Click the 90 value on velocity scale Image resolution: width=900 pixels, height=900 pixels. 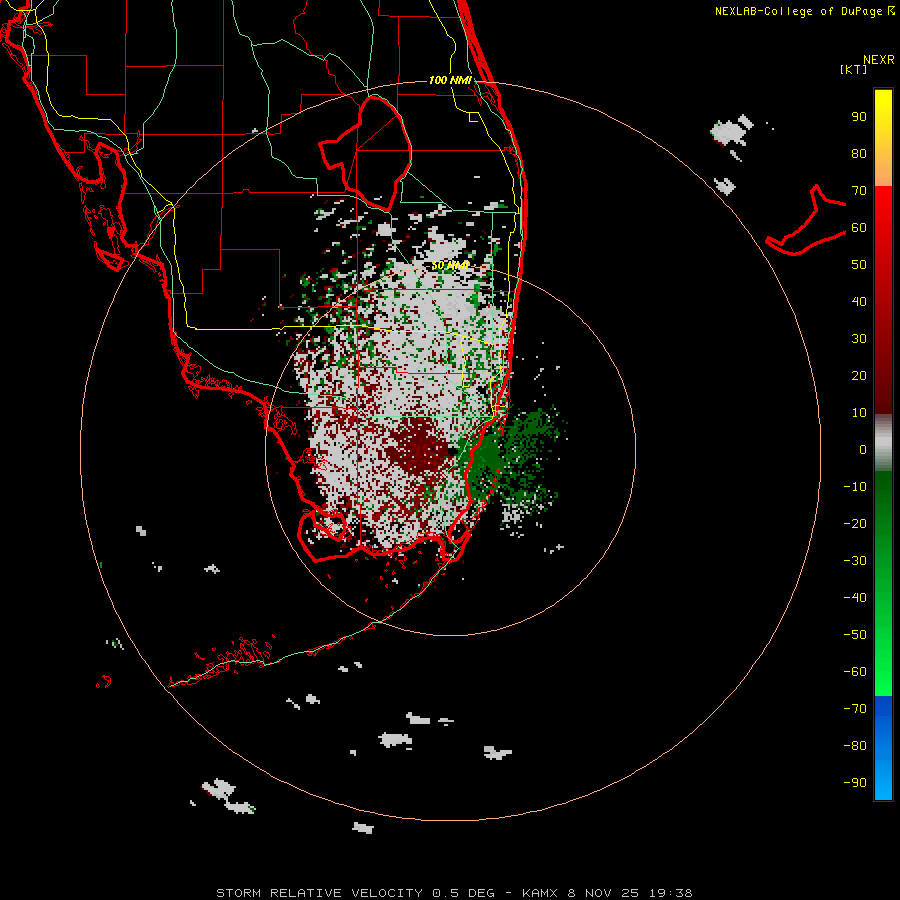(x=859, y=117)
